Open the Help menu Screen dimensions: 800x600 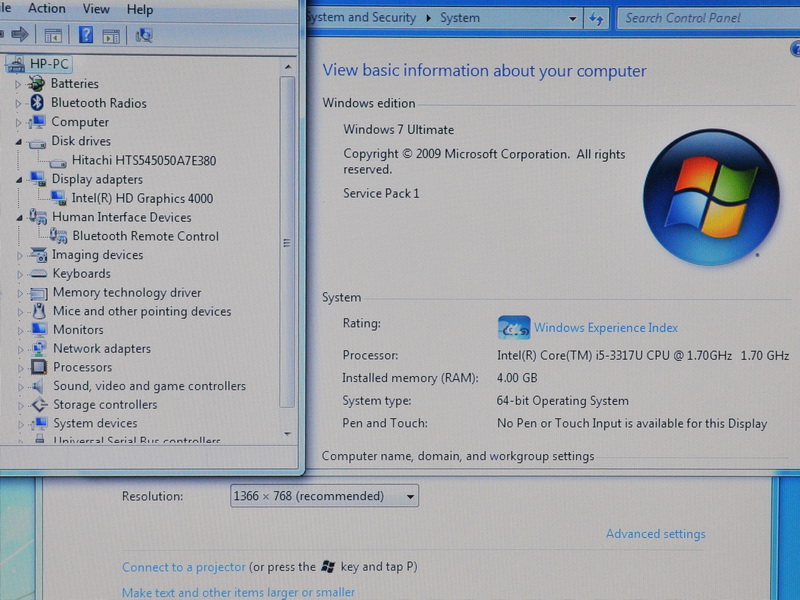click(x=139, y=10)
